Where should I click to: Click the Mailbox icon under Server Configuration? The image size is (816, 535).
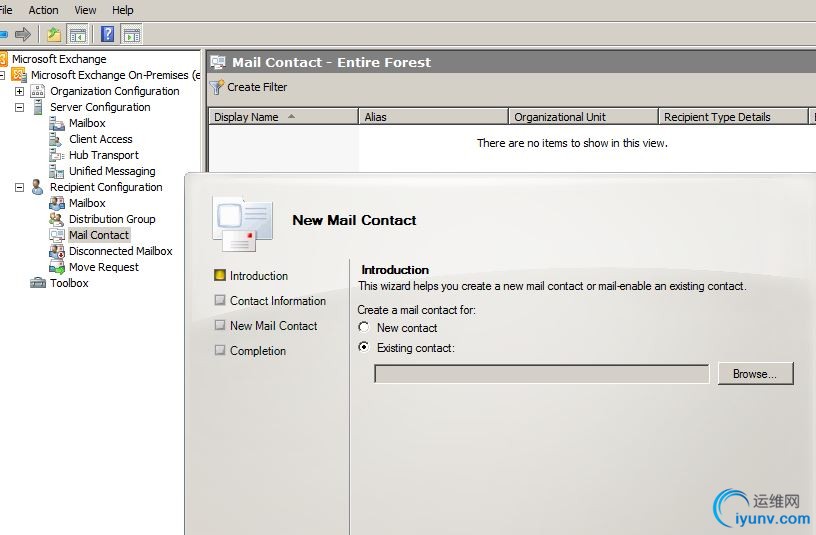(57, 123)
